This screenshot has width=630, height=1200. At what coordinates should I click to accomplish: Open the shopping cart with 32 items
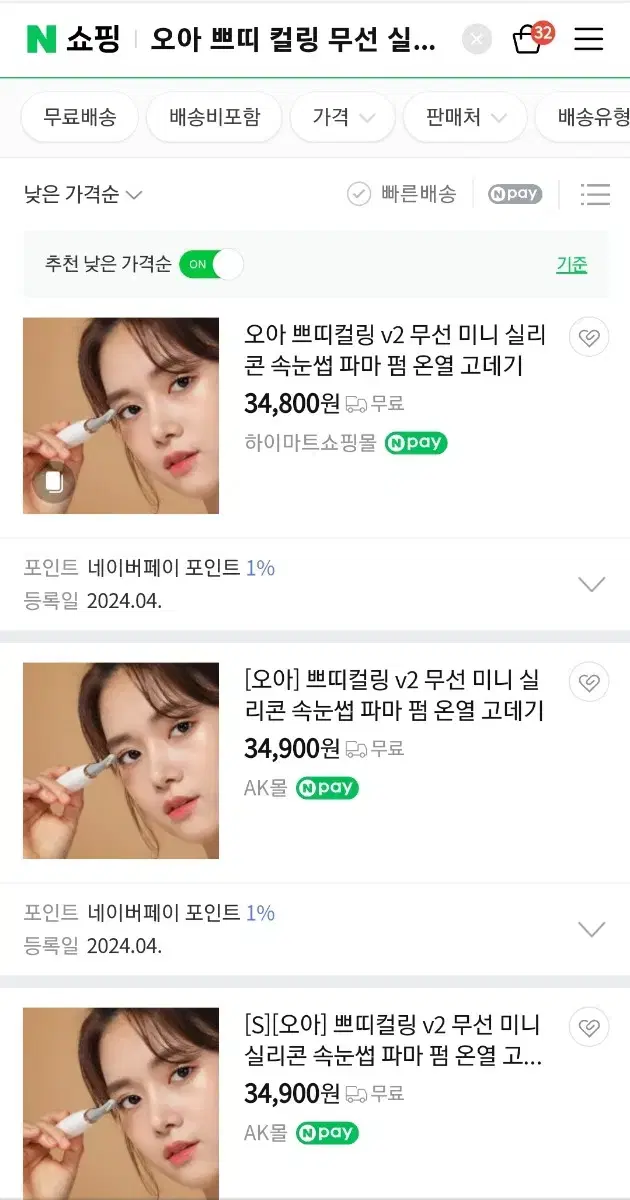pyautogui.click(x=530, y=38)
